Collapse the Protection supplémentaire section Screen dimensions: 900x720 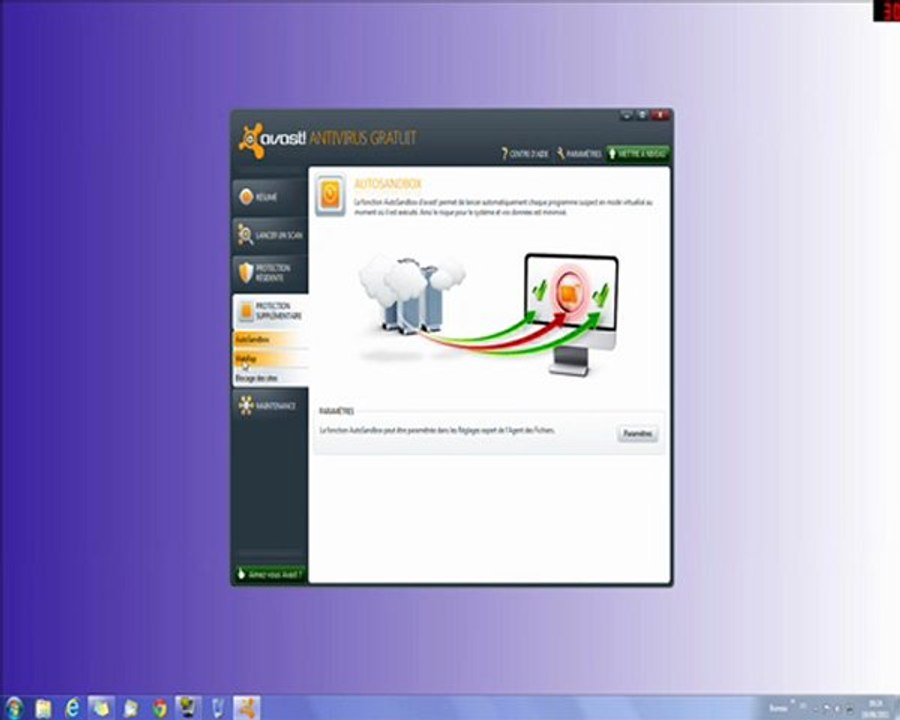(x=270, y=311)
